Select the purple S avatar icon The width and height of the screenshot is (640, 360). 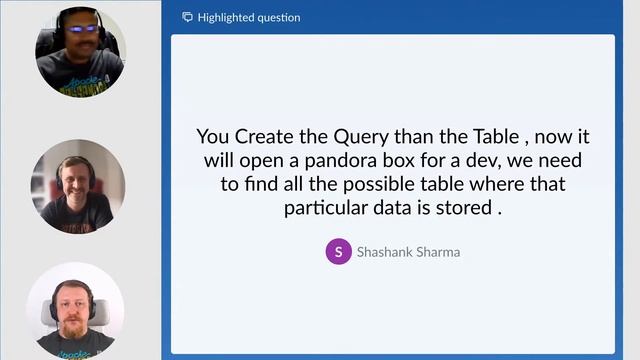[338, 251]
